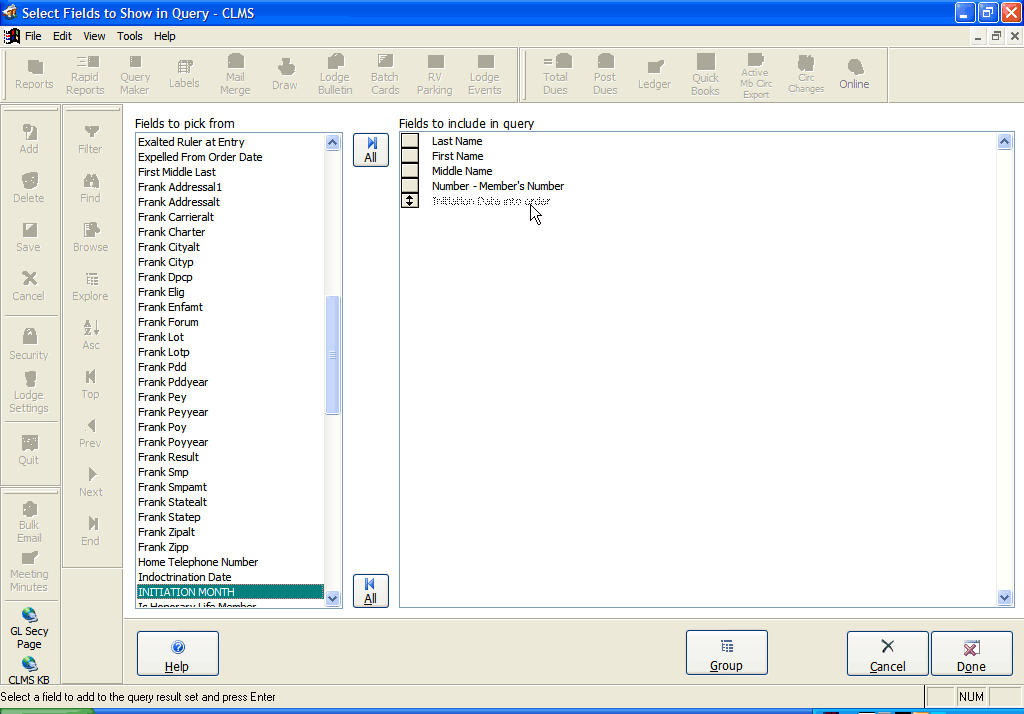Viewport: 1024px width, 714px height.
Task: Click the Online toolbar icon
Action: 854,75
